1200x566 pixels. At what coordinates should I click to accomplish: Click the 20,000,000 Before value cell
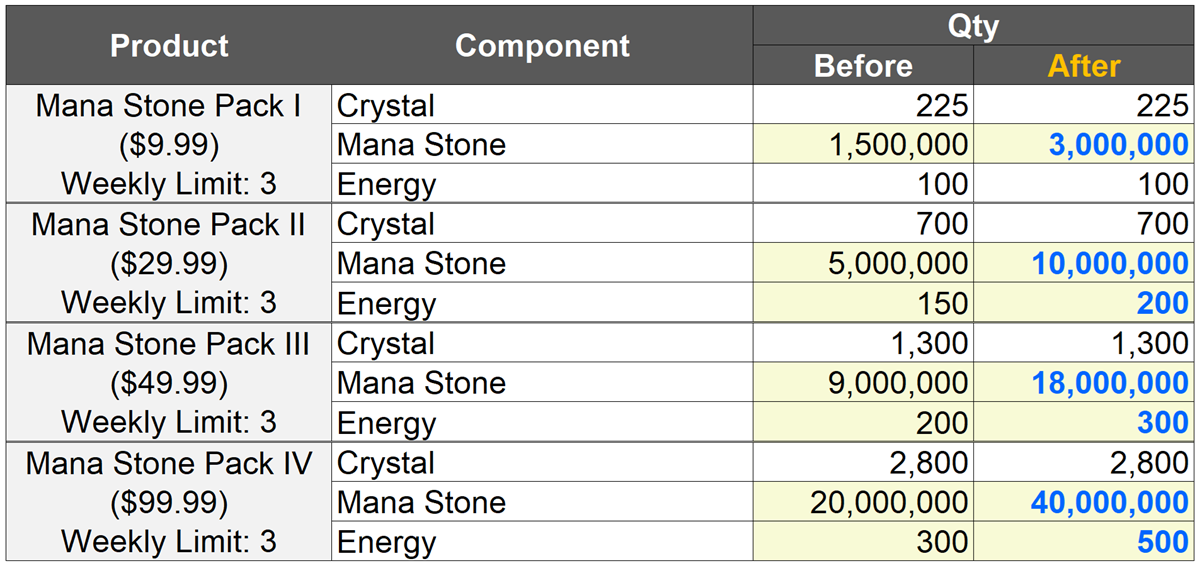click(863, 502)
